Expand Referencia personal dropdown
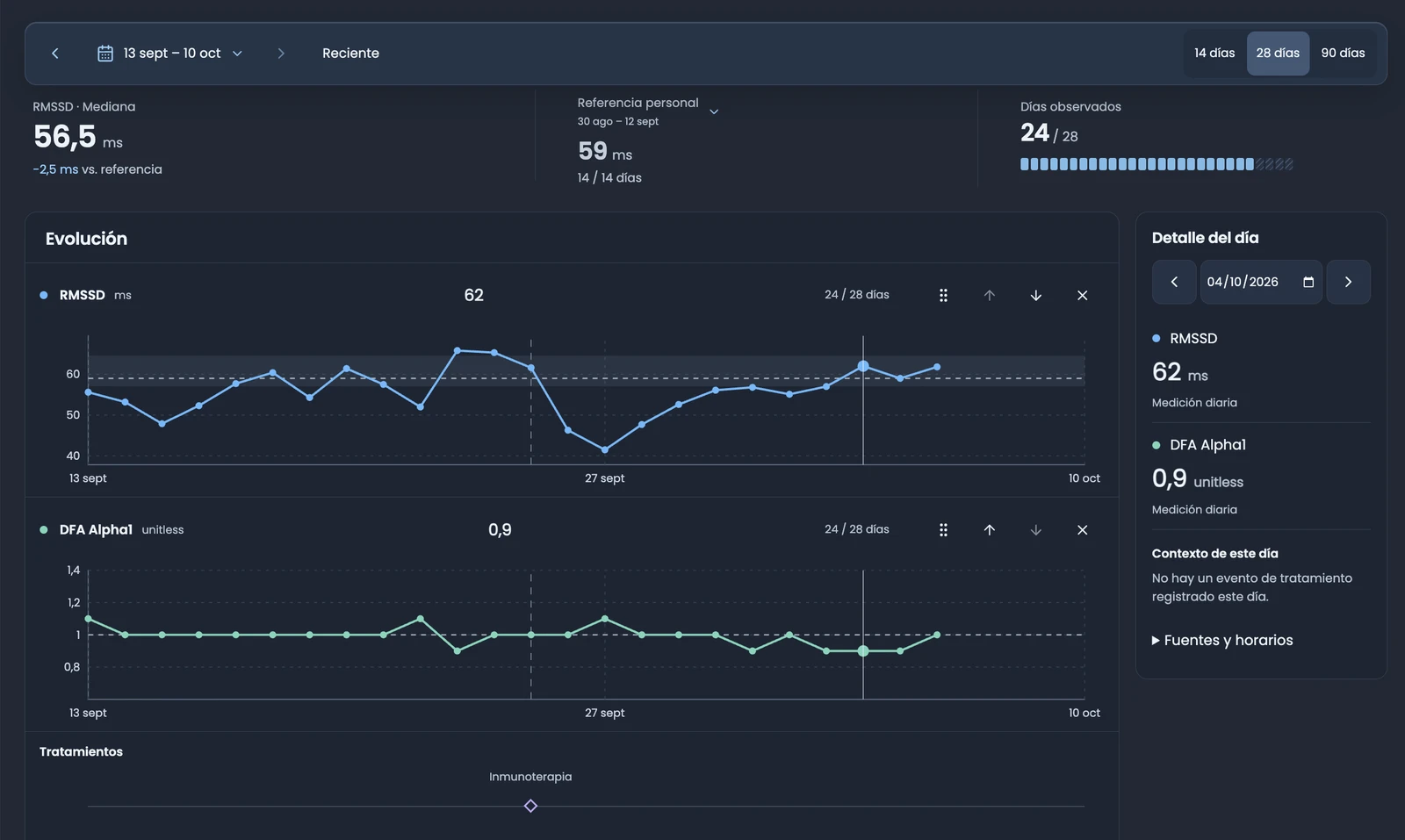Image resolution: width=1405 pixels, height=840 pixels. 714,111
